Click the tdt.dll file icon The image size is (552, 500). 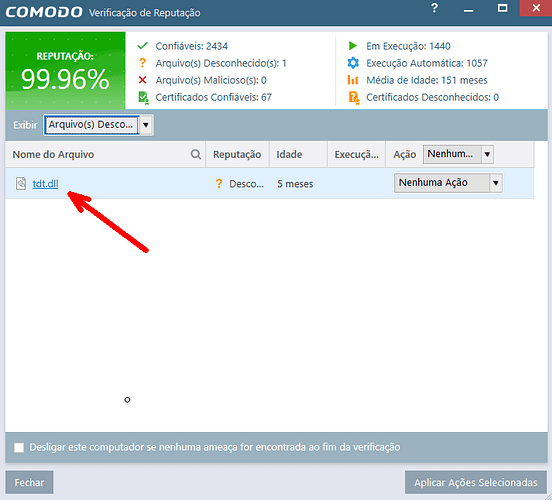(x=21, y=183)
